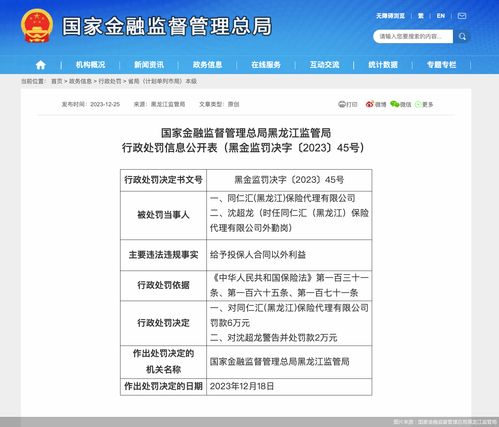Click the 作出处罚决定的机关名称 label
The height and width of the screenshot is (427, 499).
[163, 362]
